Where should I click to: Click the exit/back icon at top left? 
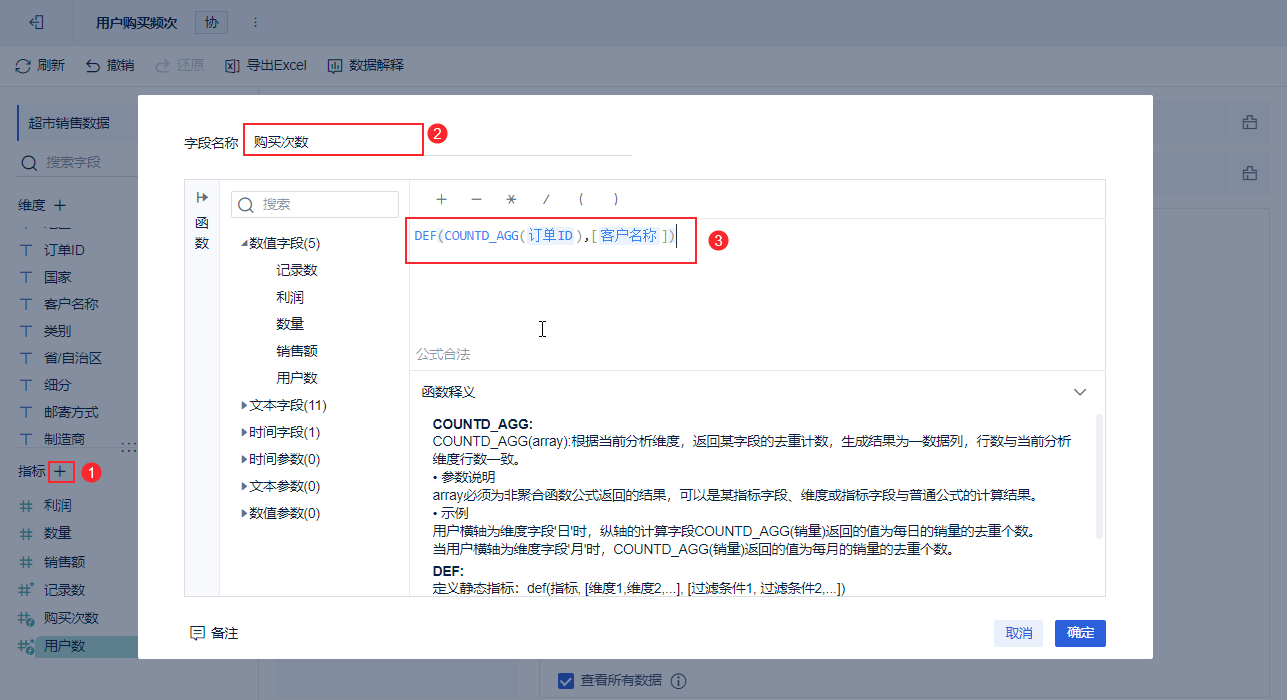(x=36, y=22)
